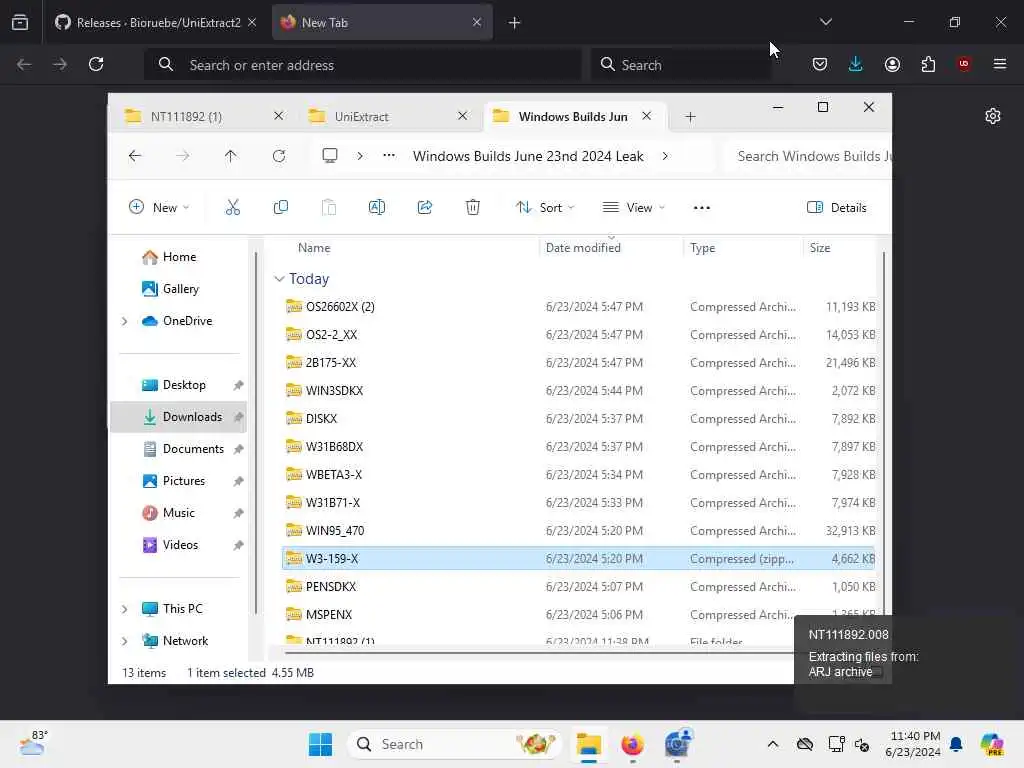Click the Share icon in Explorer toolbar
This screenshot has width=1024, height=768.
click(424, 208)
